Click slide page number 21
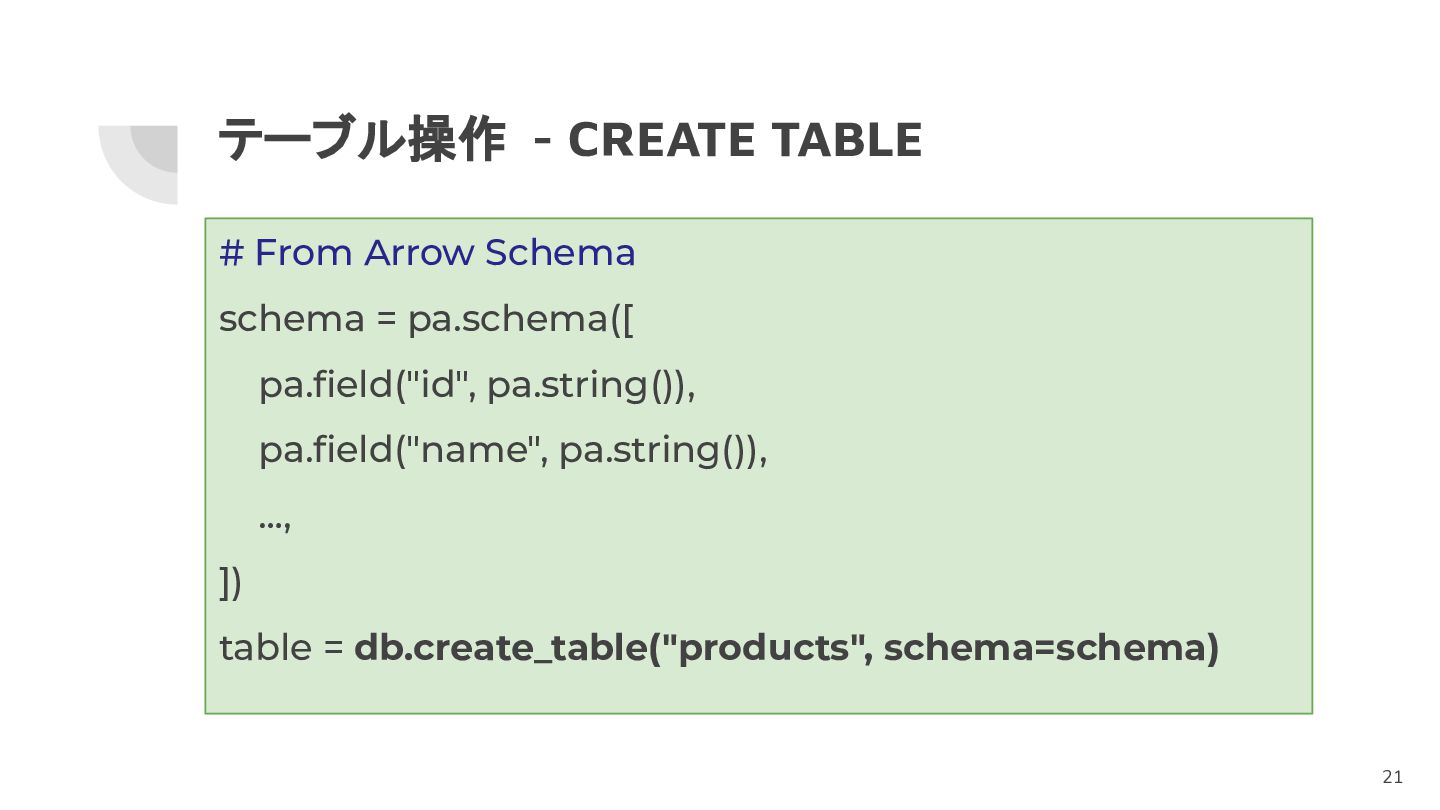 1393,777
